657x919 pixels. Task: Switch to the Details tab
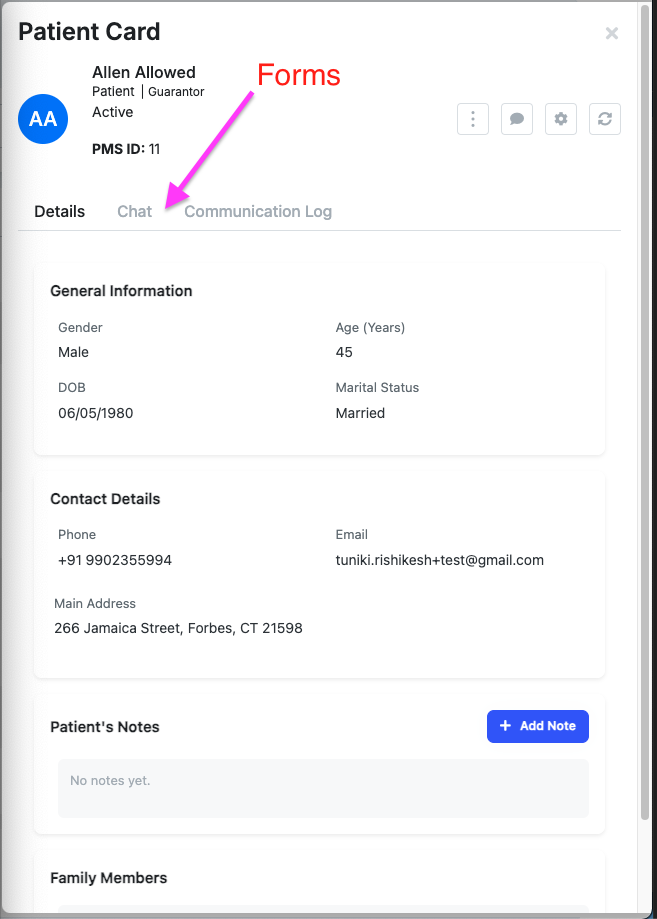pyautogui.click(x=59, y=211)
